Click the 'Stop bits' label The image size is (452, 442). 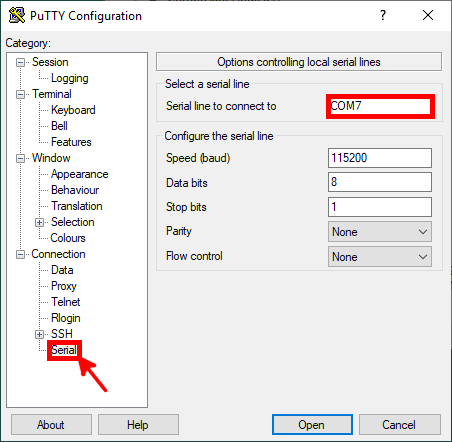click(x=186, y=207)
